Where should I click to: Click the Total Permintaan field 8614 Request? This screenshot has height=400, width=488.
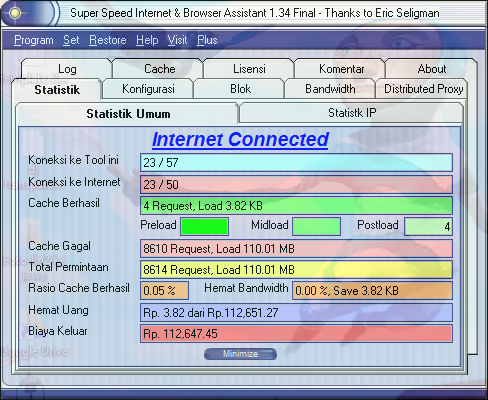click(296, 269)
